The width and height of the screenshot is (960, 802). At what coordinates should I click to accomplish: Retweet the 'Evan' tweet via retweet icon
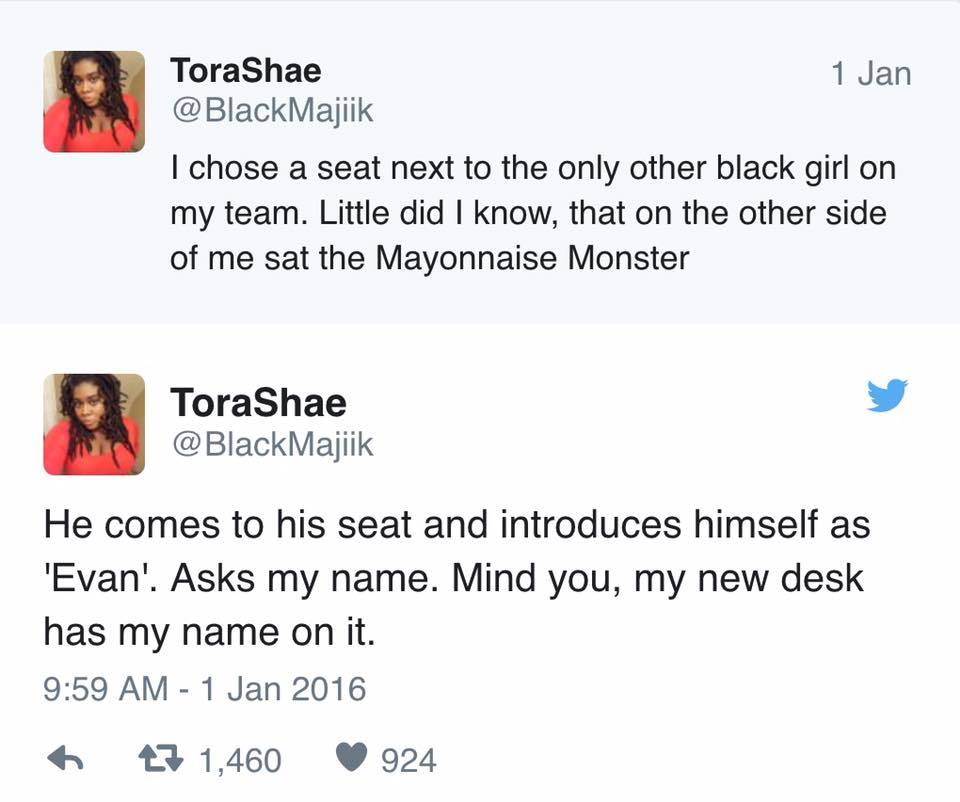[161, 760]
